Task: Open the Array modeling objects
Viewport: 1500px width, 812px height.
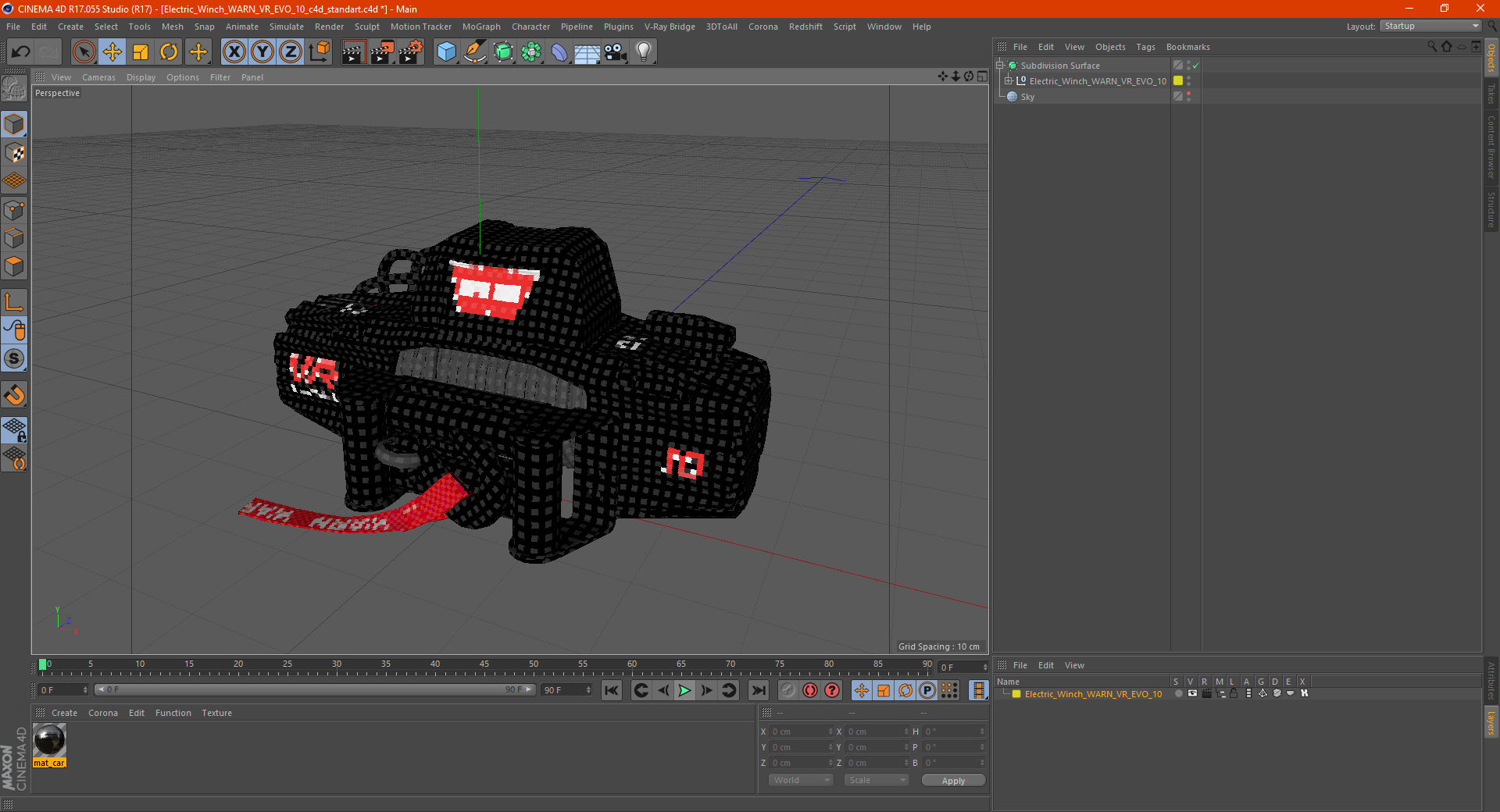Action: point(531,52)
